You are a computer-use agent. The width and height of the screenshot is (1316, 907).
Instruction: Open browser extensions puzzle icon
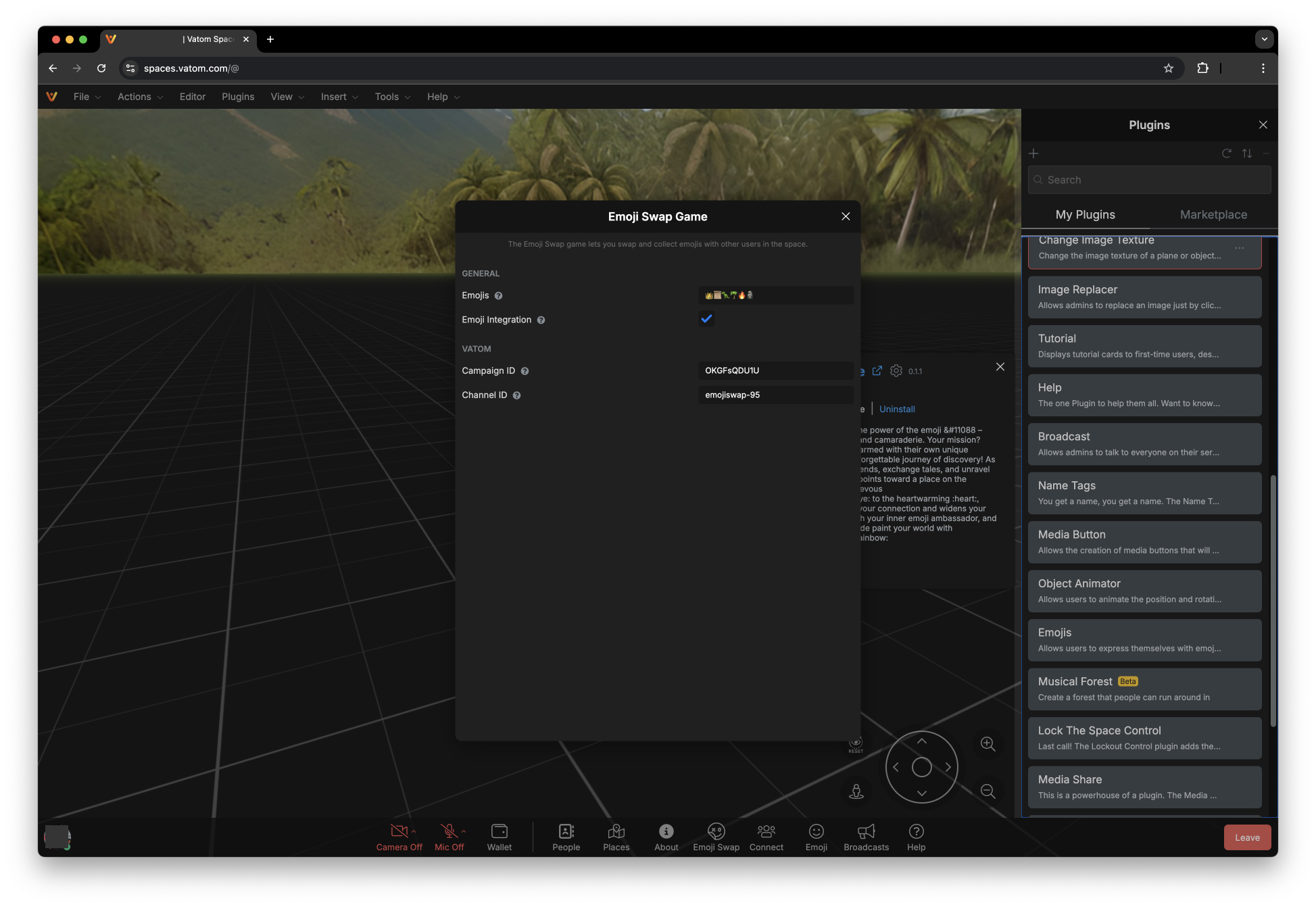[1202, 68]
